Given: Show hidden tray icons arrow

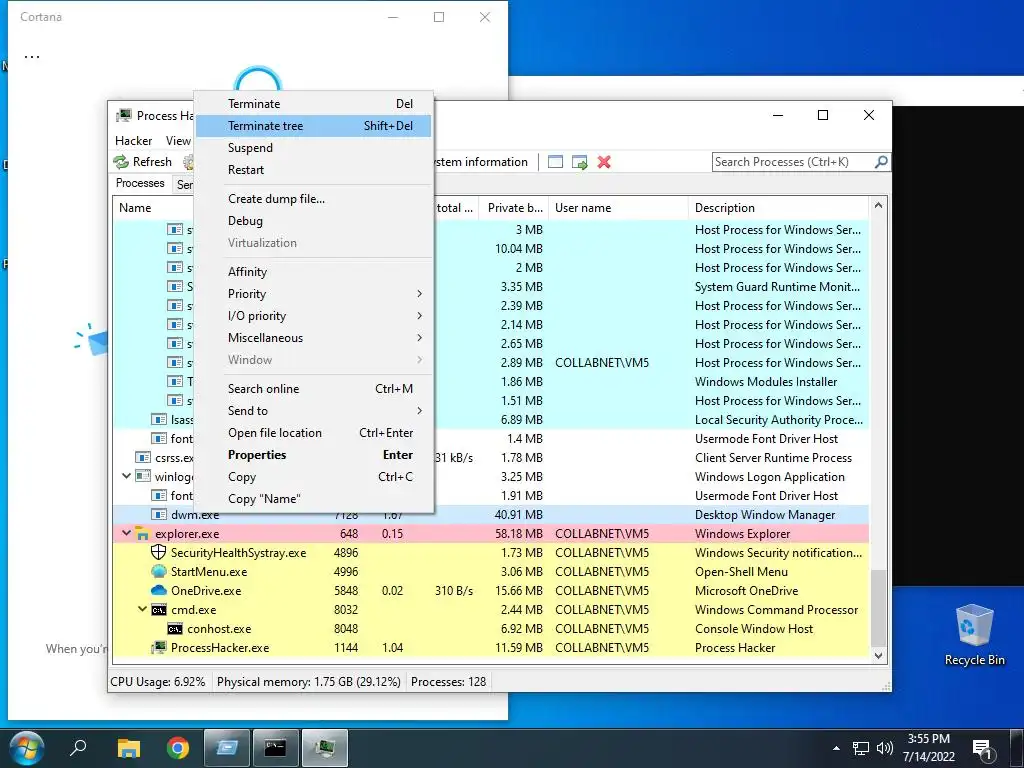Looking at the screenshot, I should tap(836, 748).
